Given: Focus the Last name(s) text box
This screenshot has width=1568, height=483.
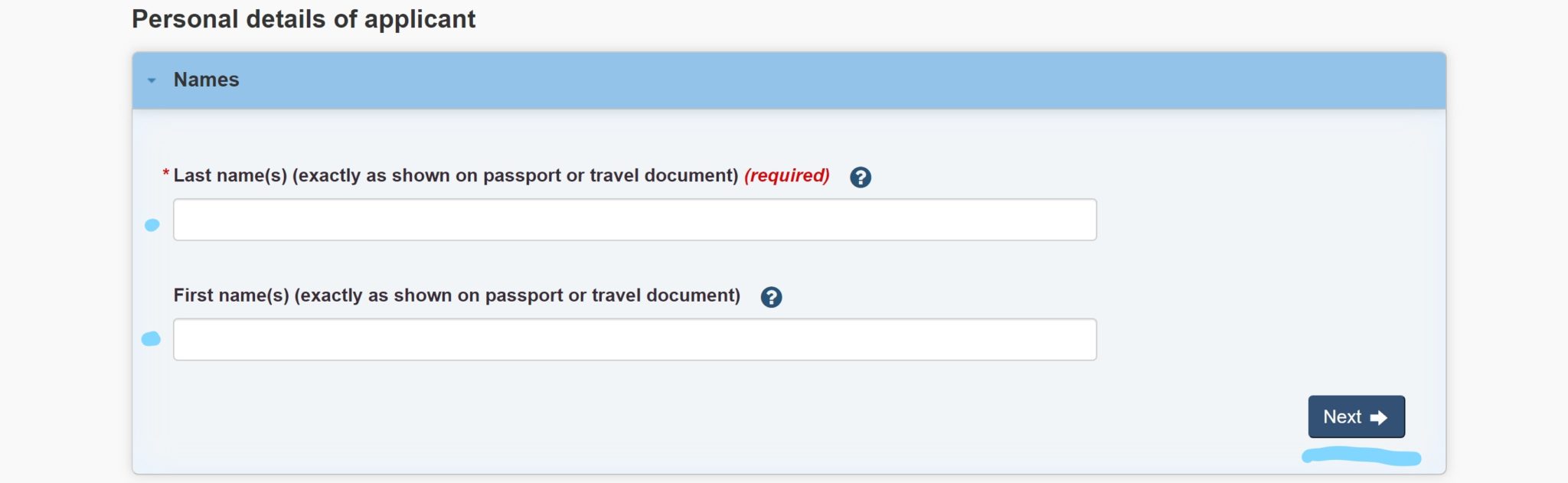Looking at the screenshot, I should tap(634, 220).
